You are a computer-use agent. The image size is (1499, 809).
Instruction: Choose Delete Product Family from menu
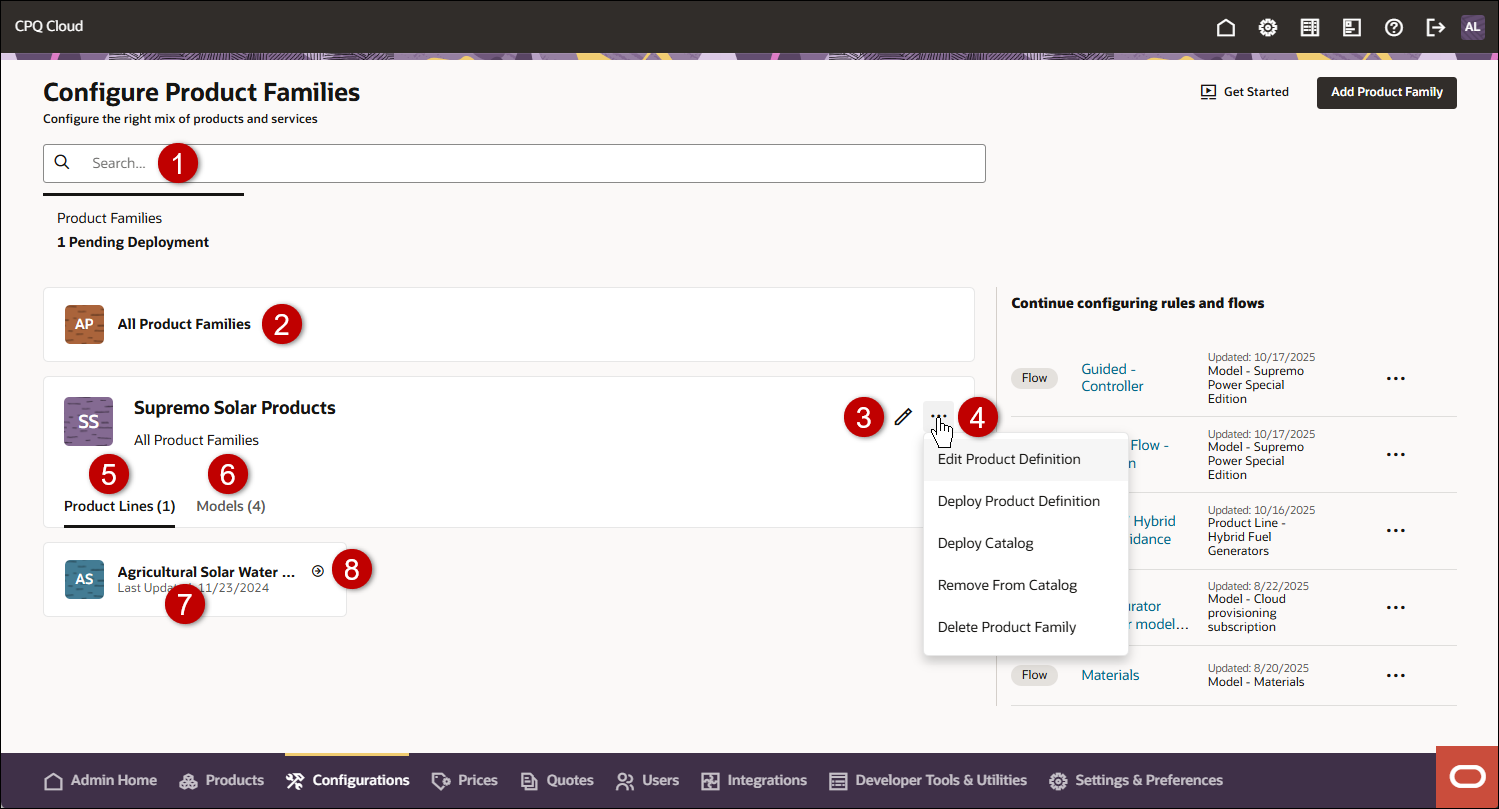(1006, 627)
